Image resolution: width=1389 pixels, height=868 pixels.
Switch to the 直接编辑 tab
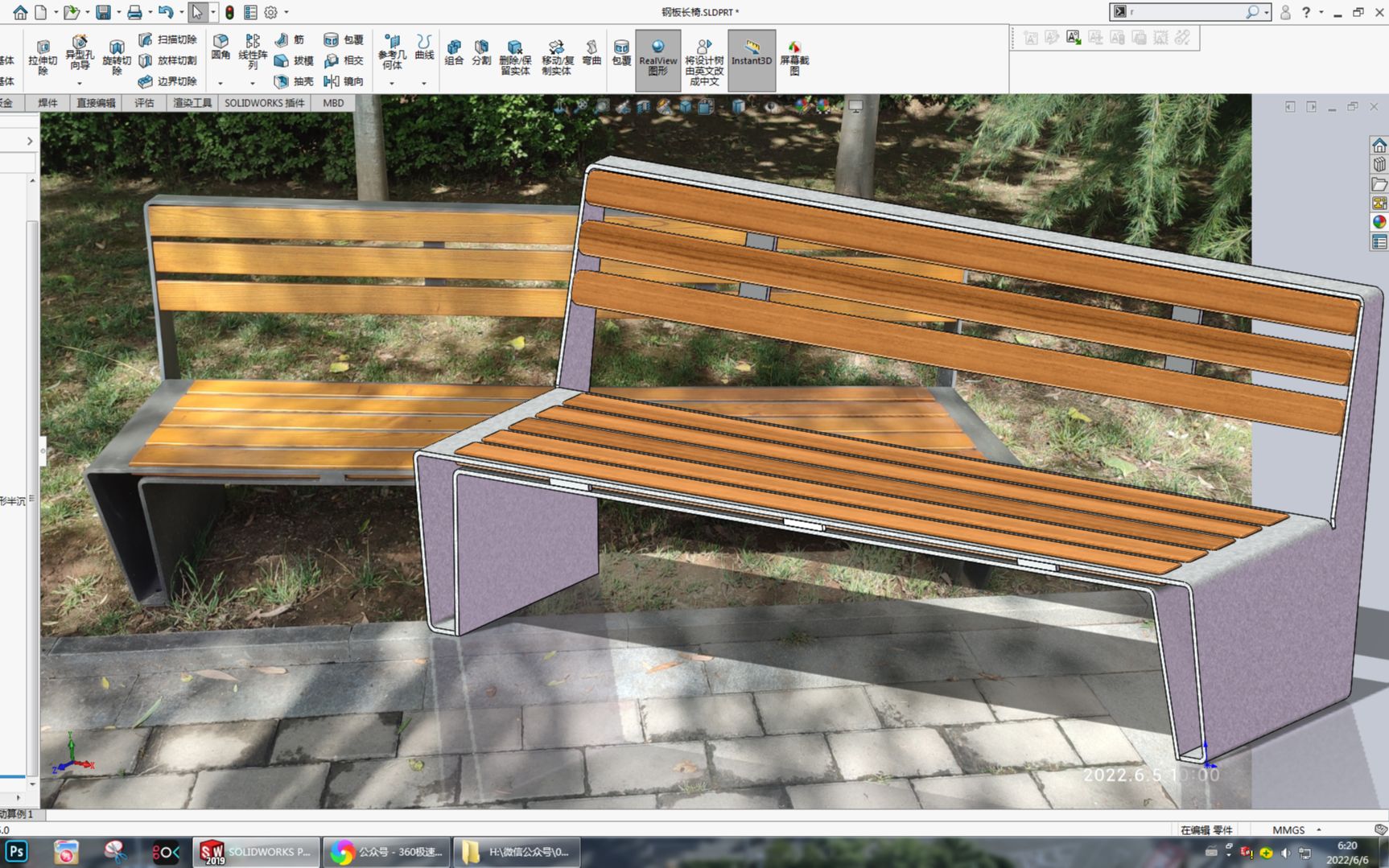pyautogui.click(x=96, y=103)
